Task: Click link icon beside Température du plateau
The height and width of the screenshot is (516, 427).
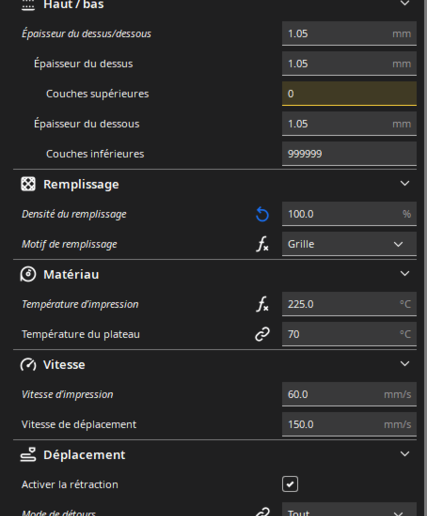Action: [262, 334]
